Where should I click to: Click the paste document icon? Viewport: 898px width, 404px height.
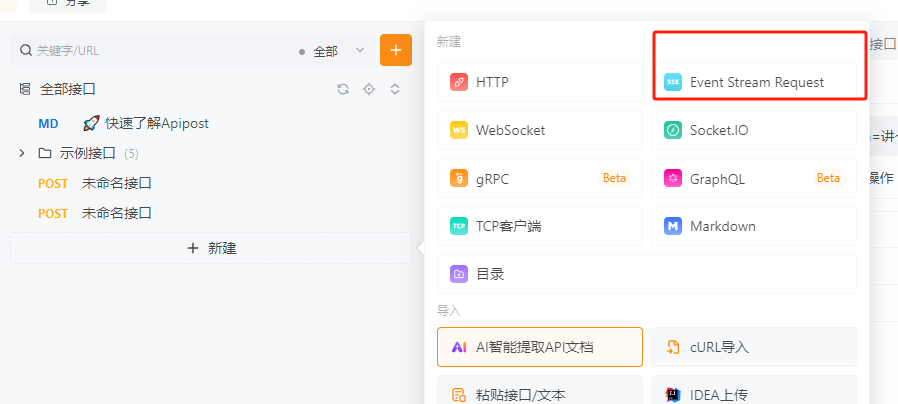[459, 395]
